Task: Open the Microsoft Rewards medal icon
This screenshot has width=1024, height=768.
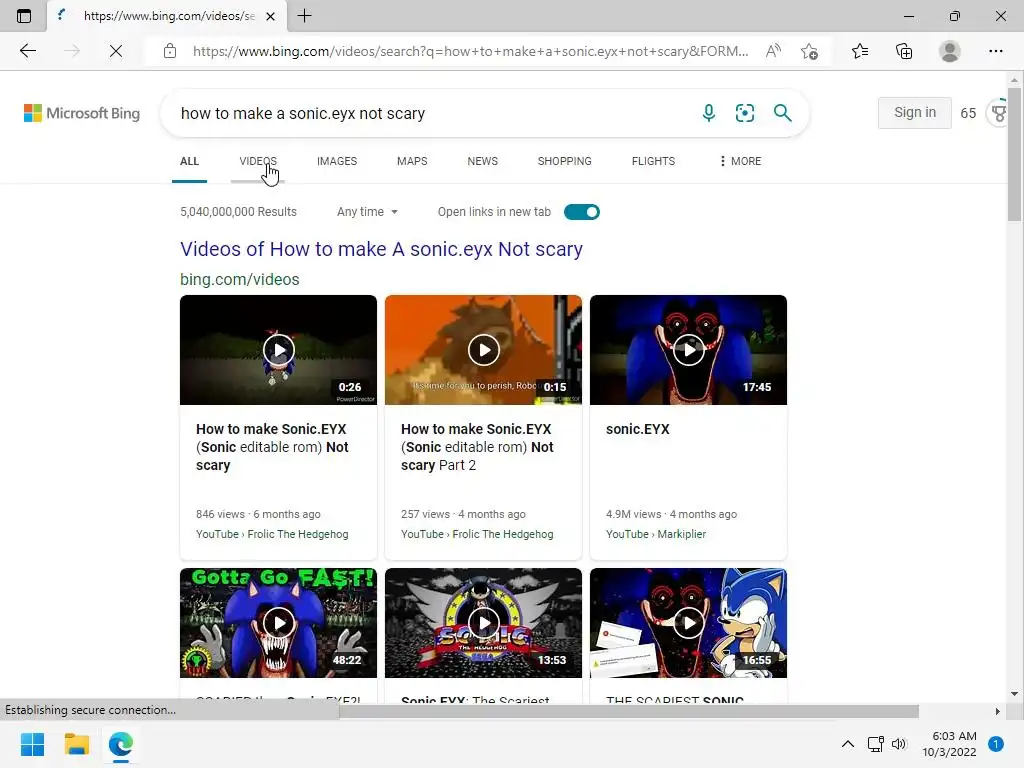Action: [x=999, y=113]
